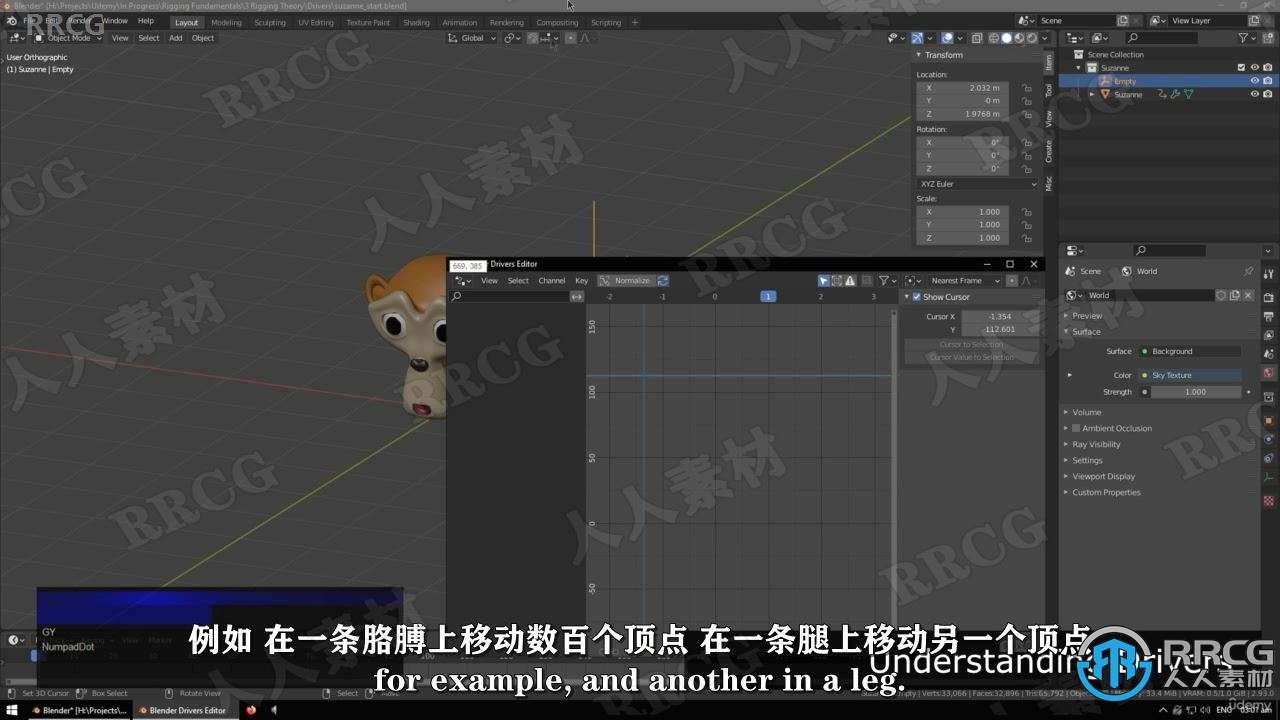Toggle only errors warning icon in Drivers Editor
This screenshot has height=720, width=1280.
pyautogui.click(x=850, y=281)
